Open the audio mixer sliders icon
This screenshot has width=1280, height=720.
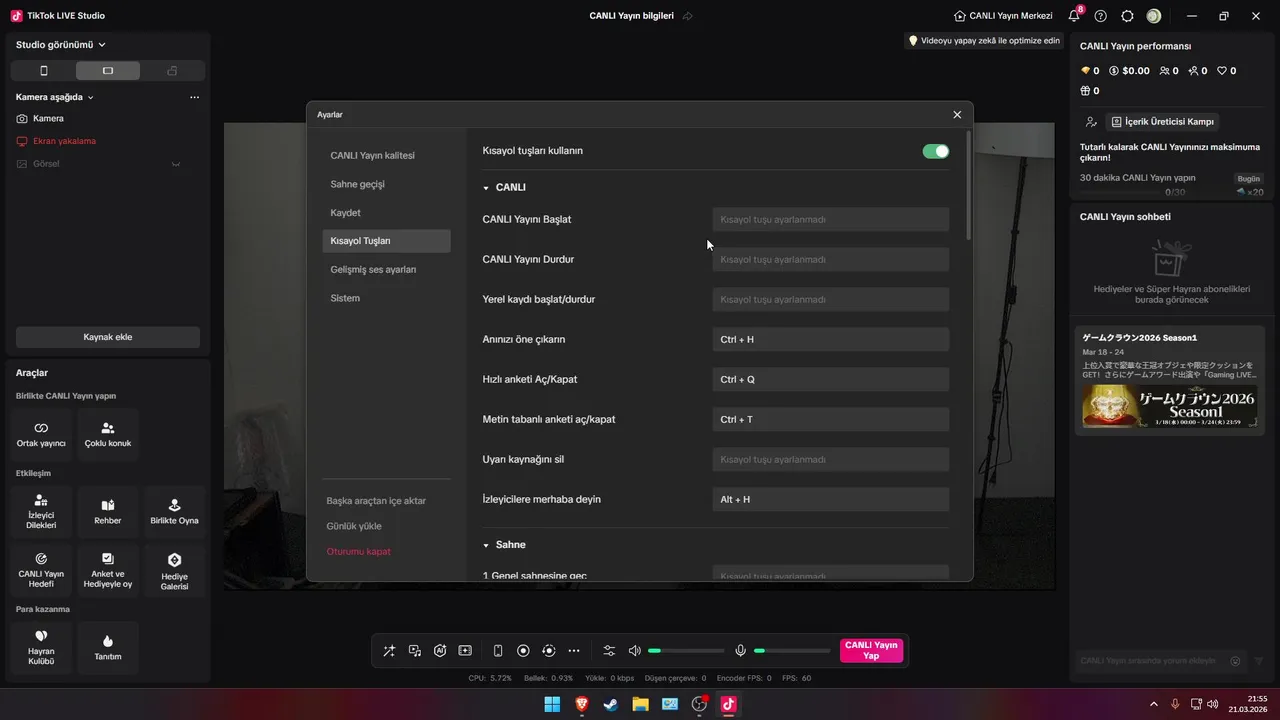pos(609,650)
